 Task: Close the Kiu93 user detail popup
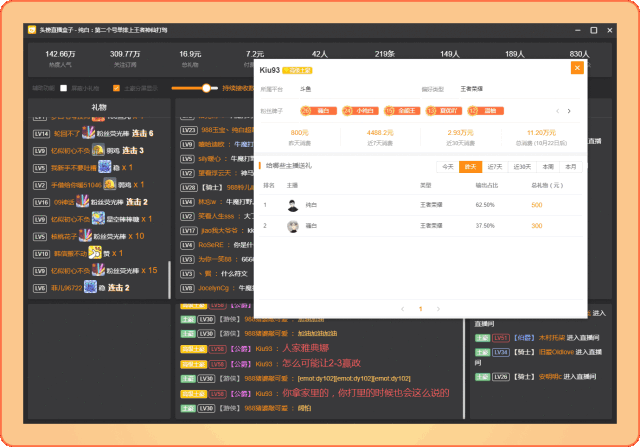coord(577,68)
